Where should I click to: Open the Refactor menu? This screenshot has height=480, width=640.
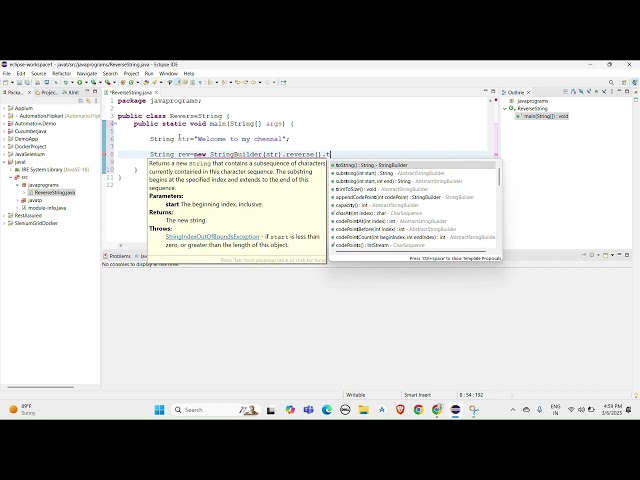62,73
